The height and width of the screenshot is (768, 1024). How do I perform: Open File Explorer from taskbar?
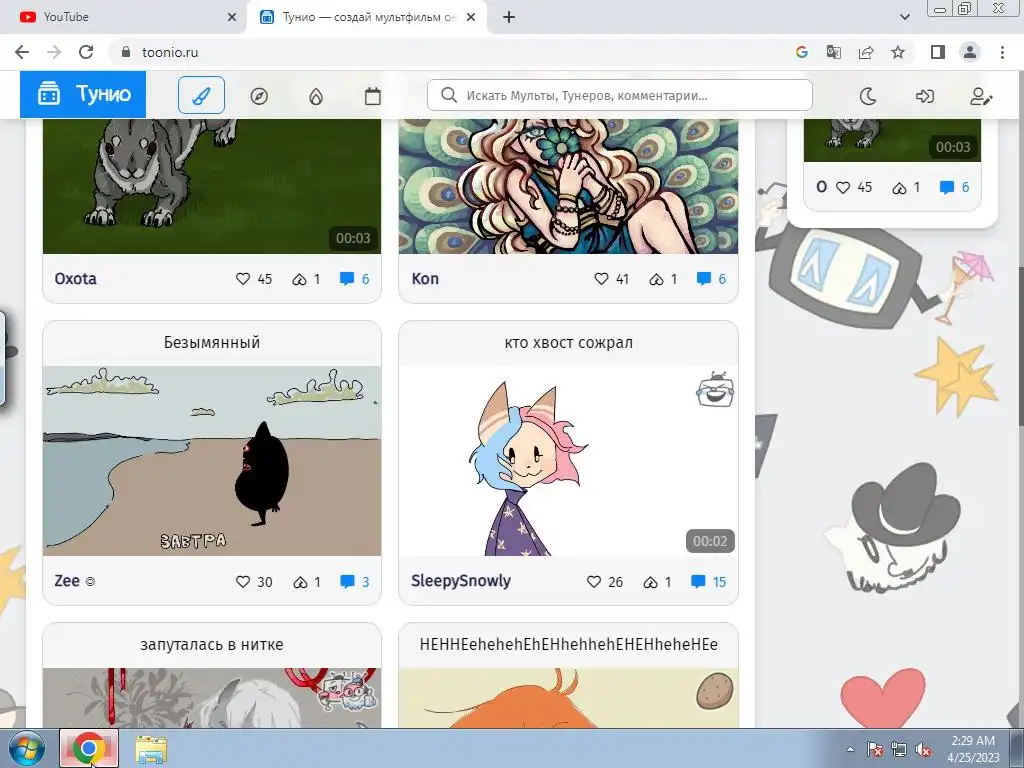(x=151, y=748)
